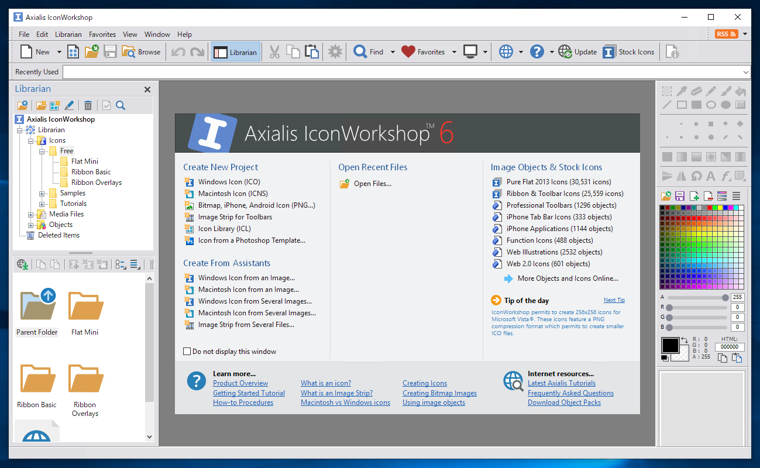
Task: Click the Ribbon Overlays folder thumbnail
Action: pyautogui.click(x=85, y=390)
